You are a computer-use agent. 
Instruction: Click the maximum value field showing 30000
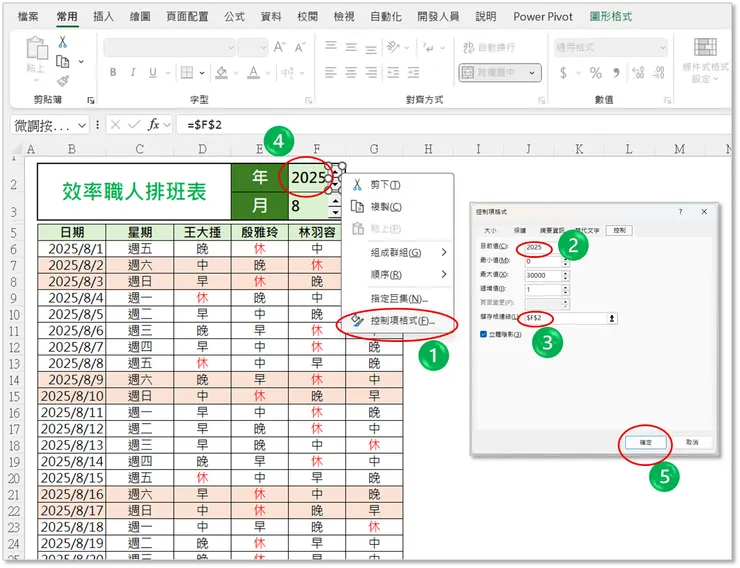(x=543, y=276)
